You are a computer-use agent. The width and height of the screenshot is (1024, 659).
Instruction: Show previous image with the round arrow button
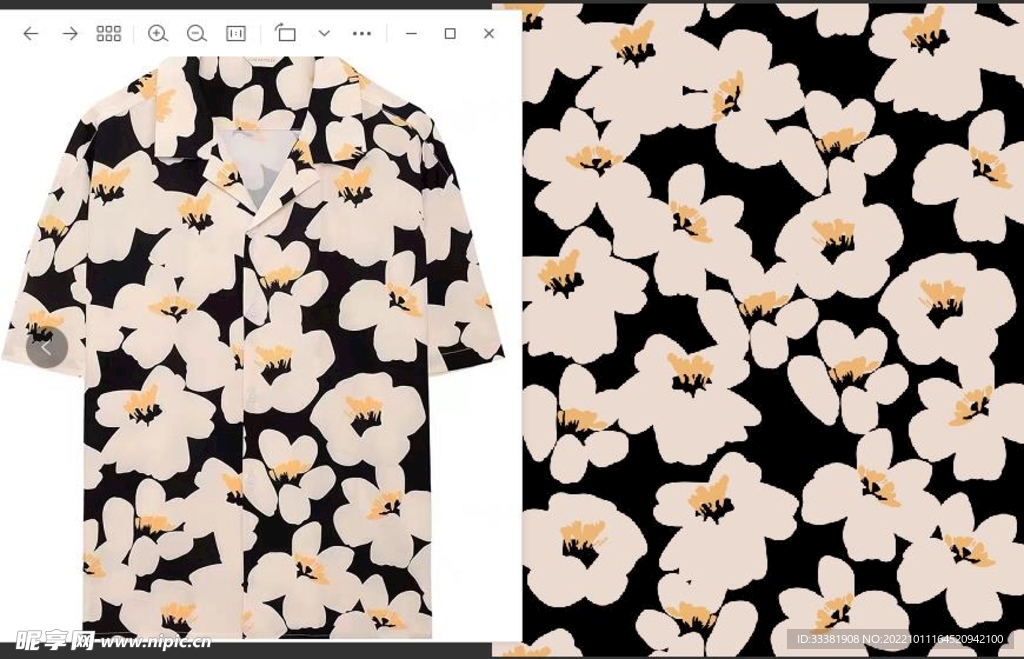pyautogui.click(x=46, y=347)
